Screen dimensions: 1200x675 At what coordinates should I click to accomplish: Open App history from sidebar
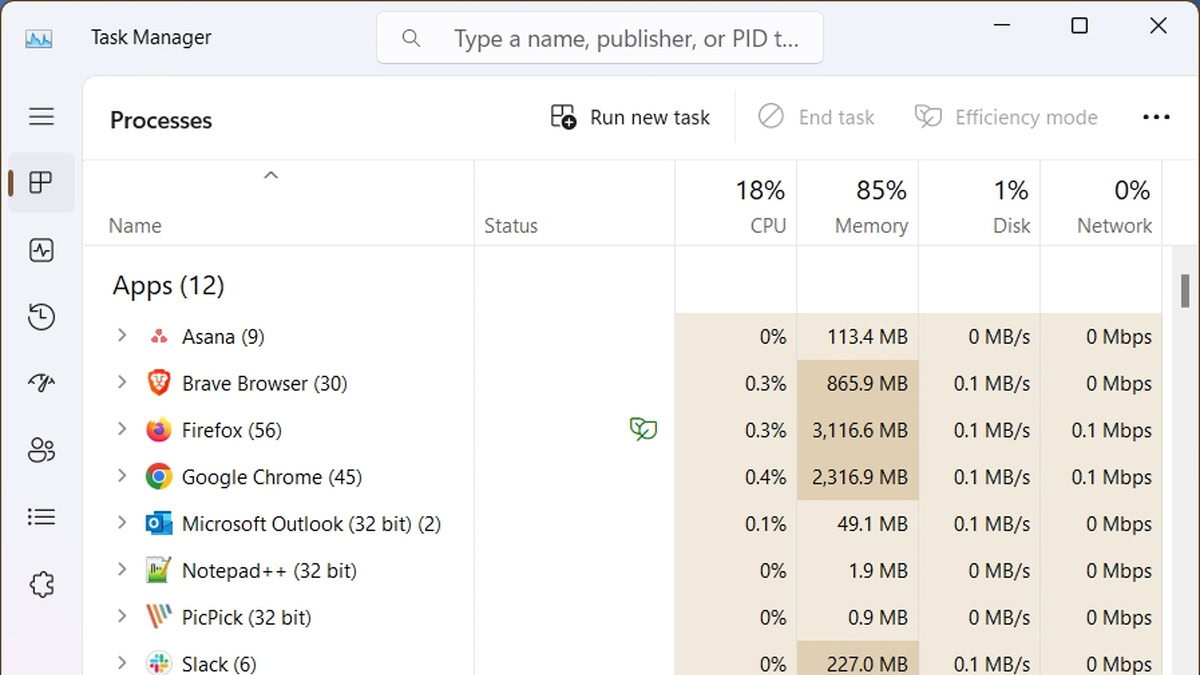(41, 318)
